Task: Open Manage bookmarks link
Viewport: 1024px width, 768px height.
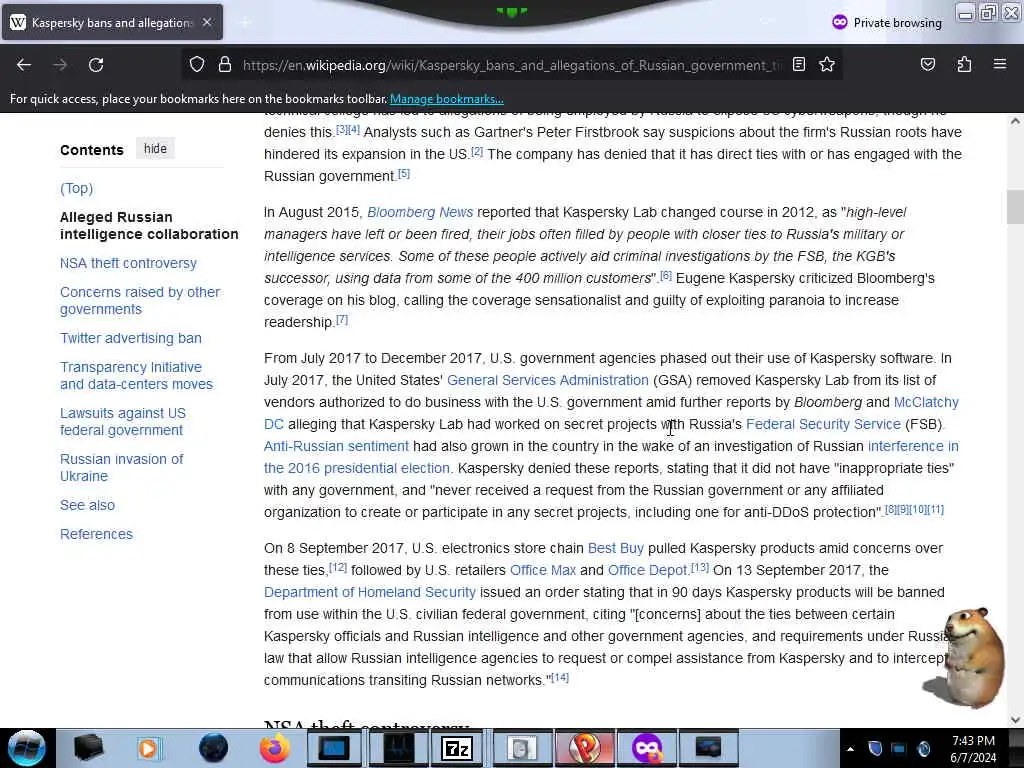Action: [447, 99]
